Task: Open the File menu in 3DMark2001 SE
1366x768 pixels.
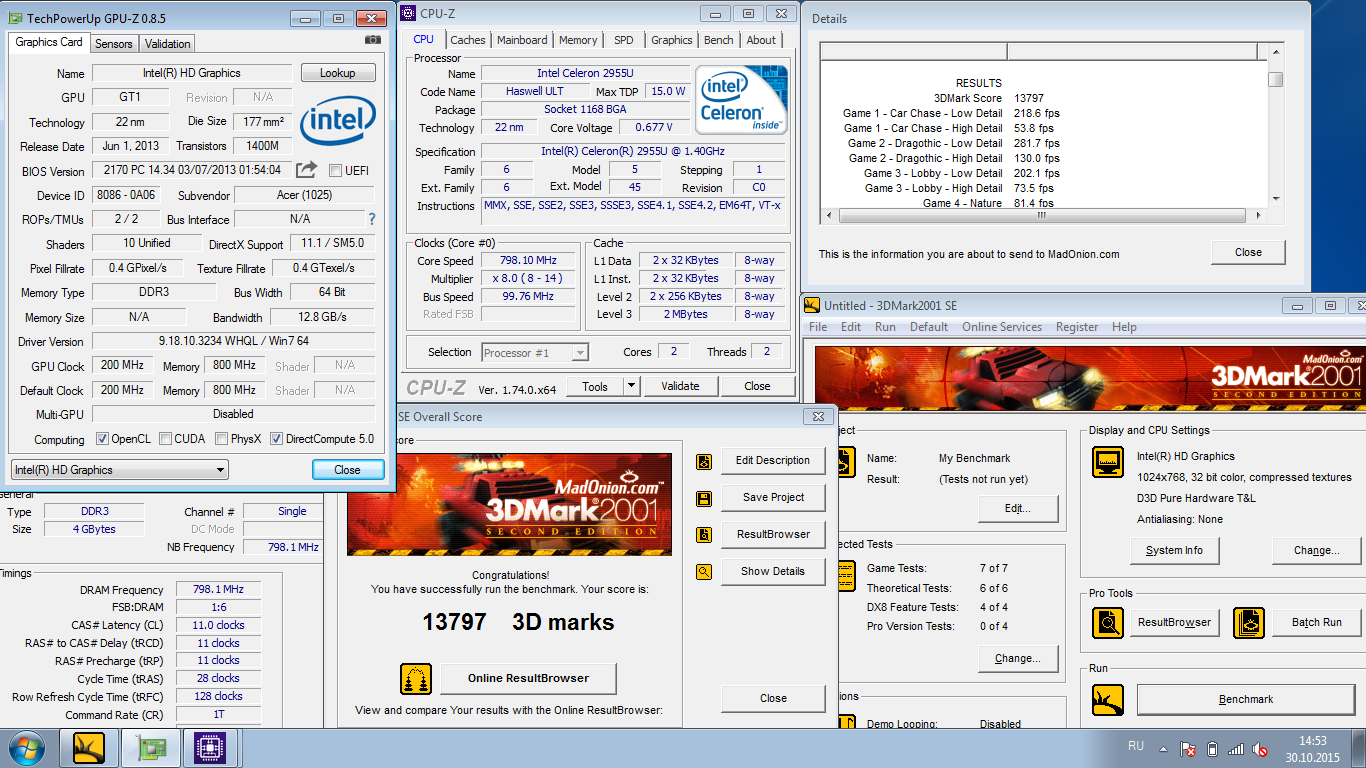Action: tap(818, 327)
